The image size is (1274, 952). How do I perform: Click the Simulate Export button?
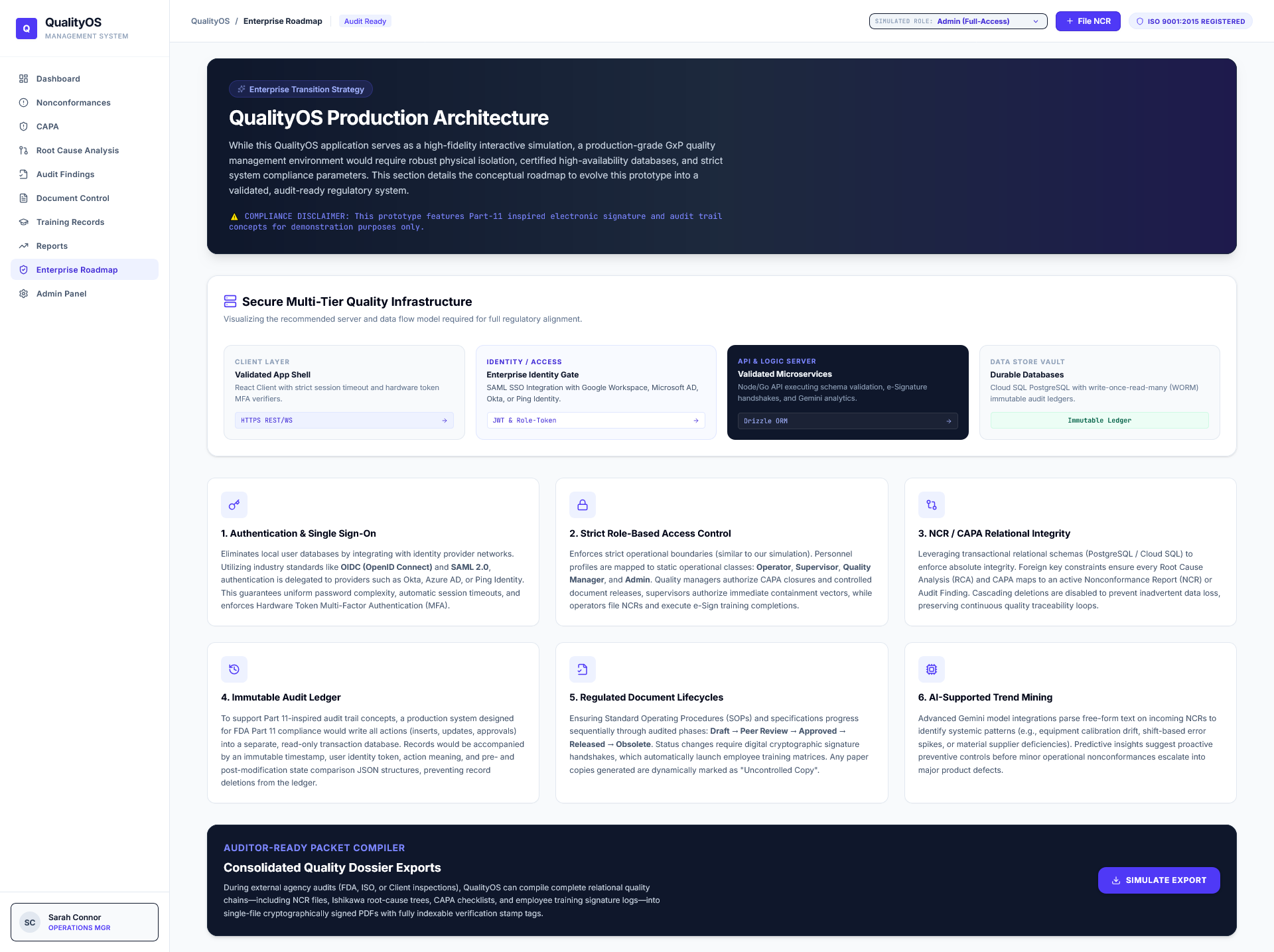point(1159,880)
